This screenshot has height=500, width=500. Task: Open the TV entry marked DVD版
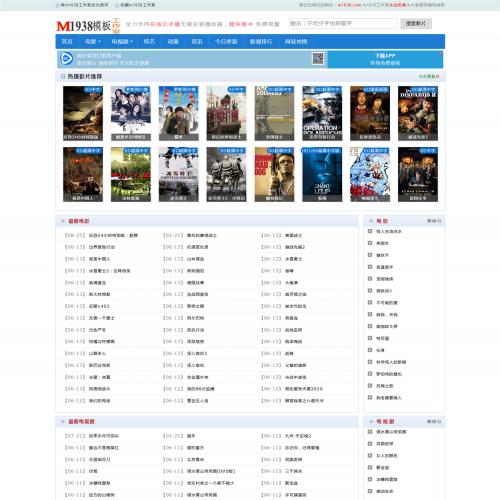[x=211, y=471]
